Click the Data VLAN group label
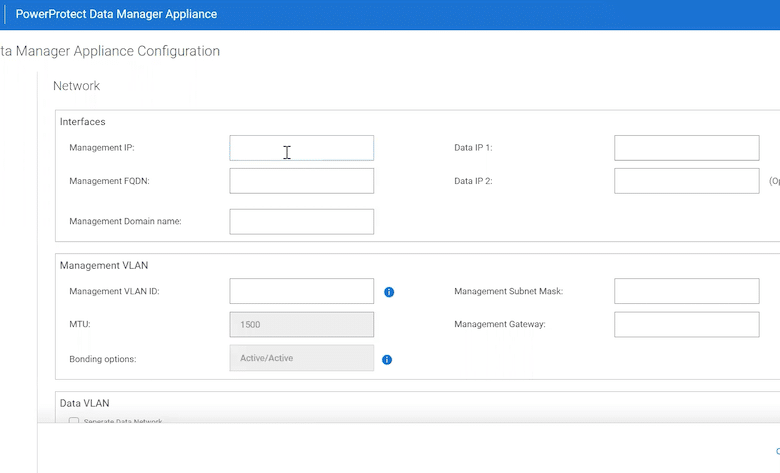The height and width of the screenshot is (473, 780). click(85, 403)
